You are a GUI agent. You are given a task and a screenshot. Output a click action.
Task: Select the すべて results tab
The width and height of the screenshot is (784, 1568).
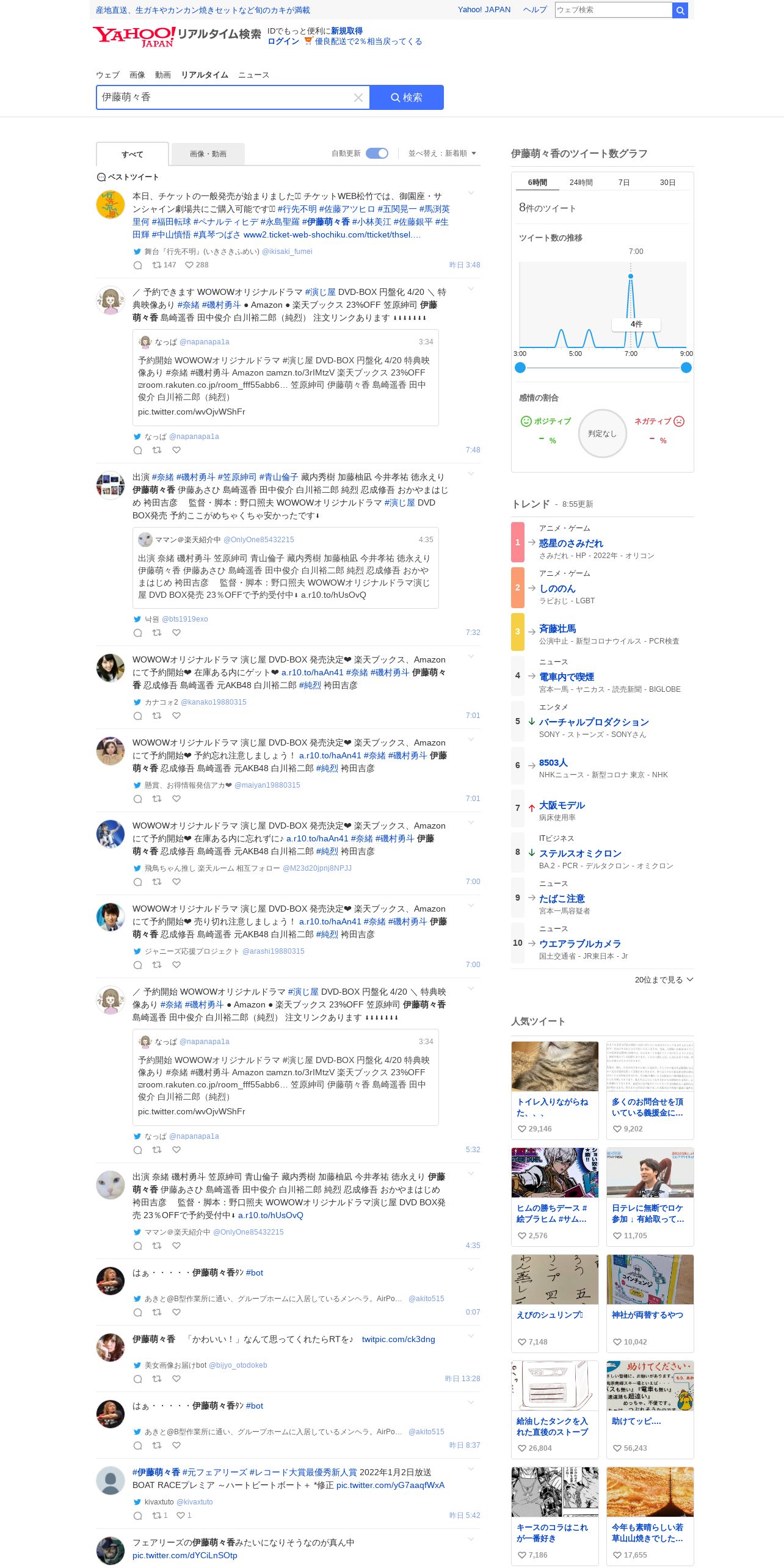tap(132, 154)
